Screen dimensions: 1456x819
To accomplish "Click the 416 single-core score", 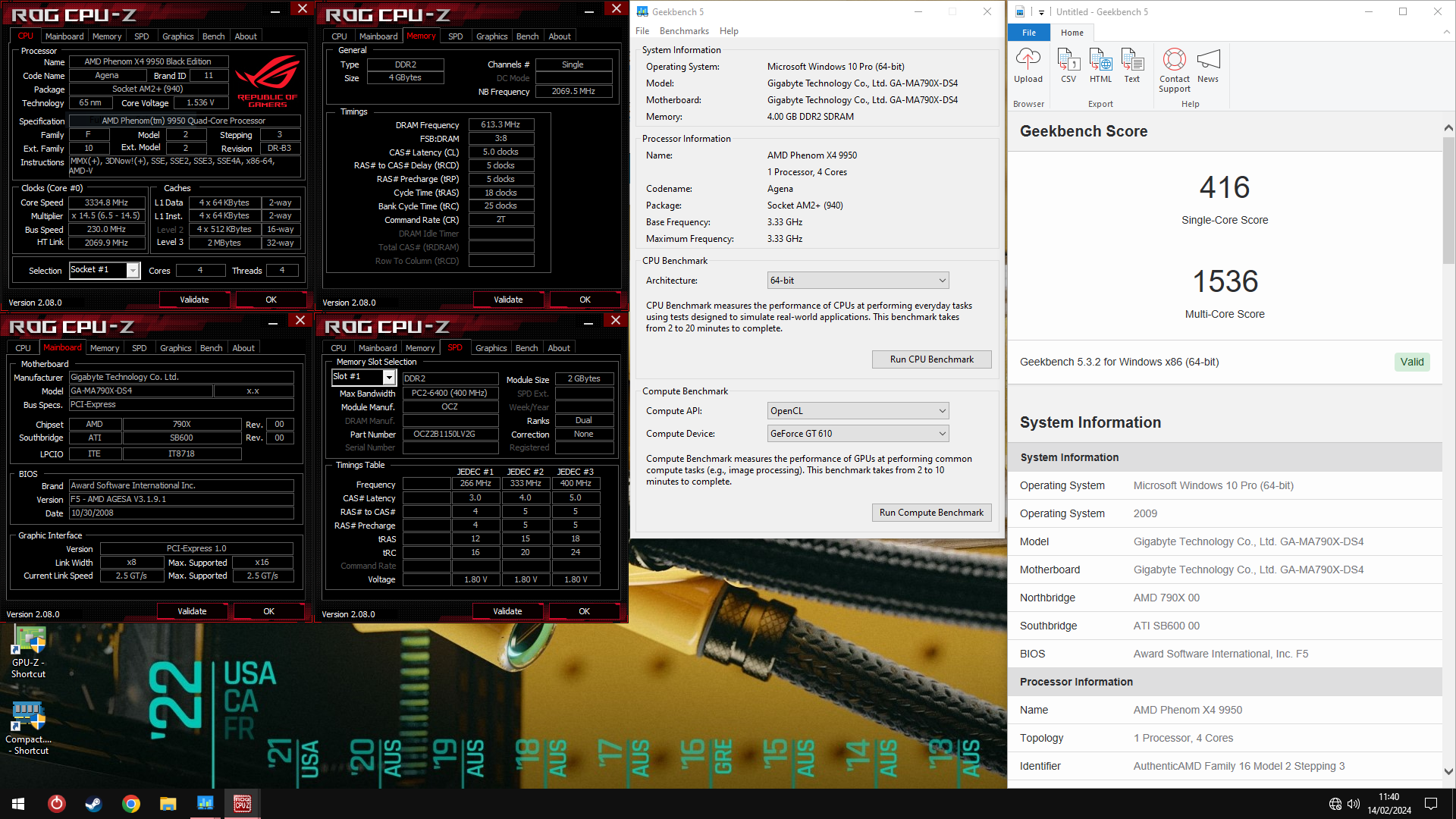I will (x=1224, y=187).
